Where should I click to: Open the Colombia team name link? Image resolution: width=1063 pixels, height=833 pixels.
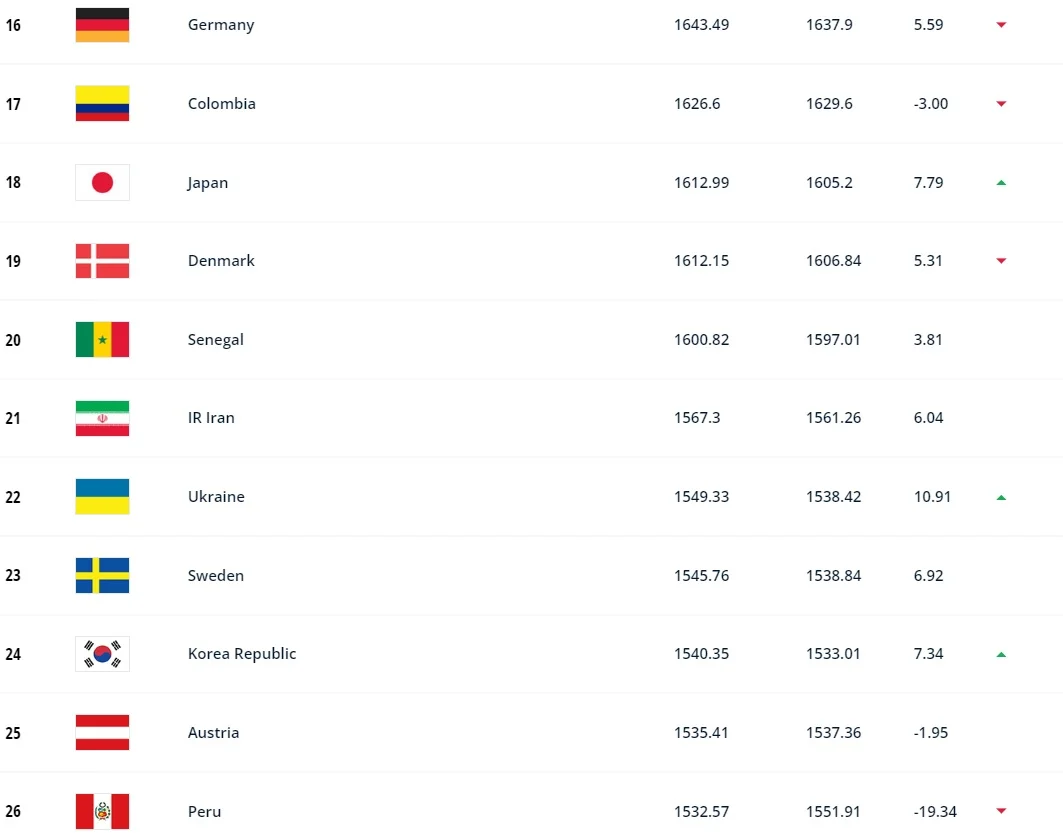click(222, 104)
